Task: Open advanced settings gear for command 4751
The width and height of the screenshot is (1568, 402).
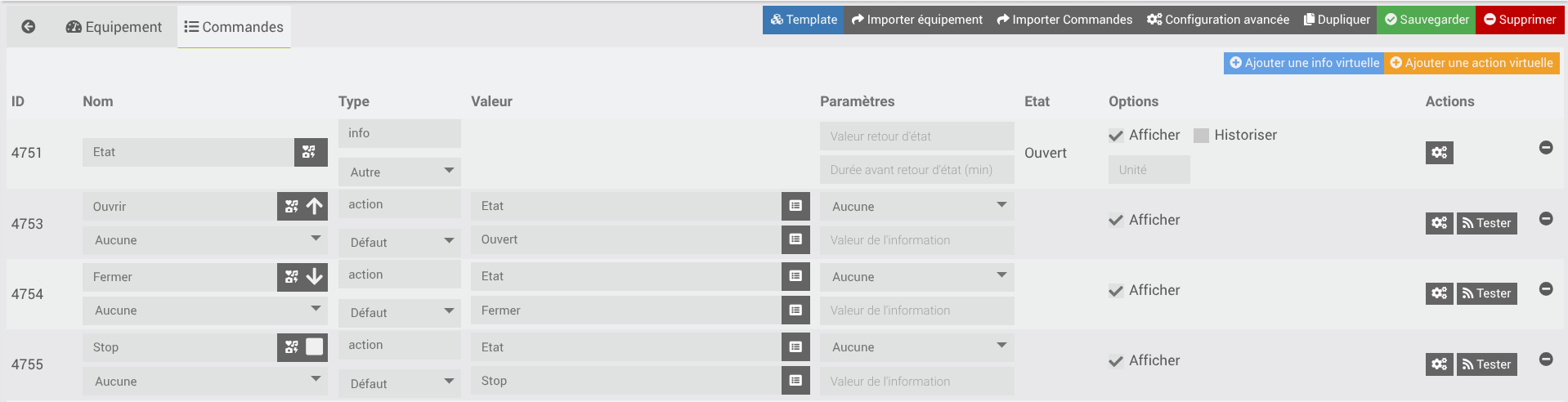Action: click(x=1439, y=153)
